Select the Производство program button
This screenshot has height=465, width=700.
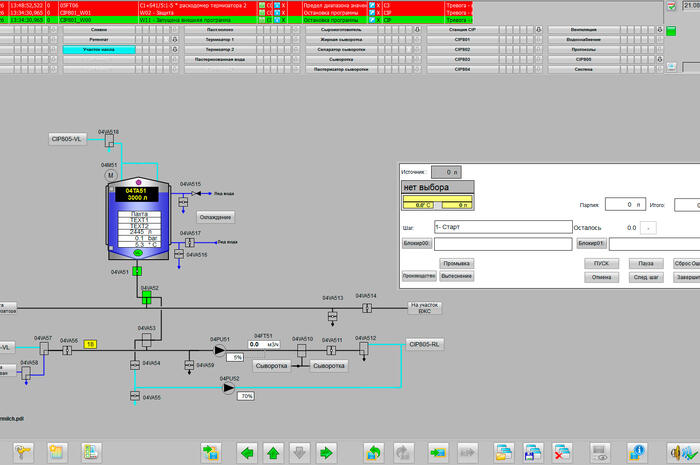419,276
